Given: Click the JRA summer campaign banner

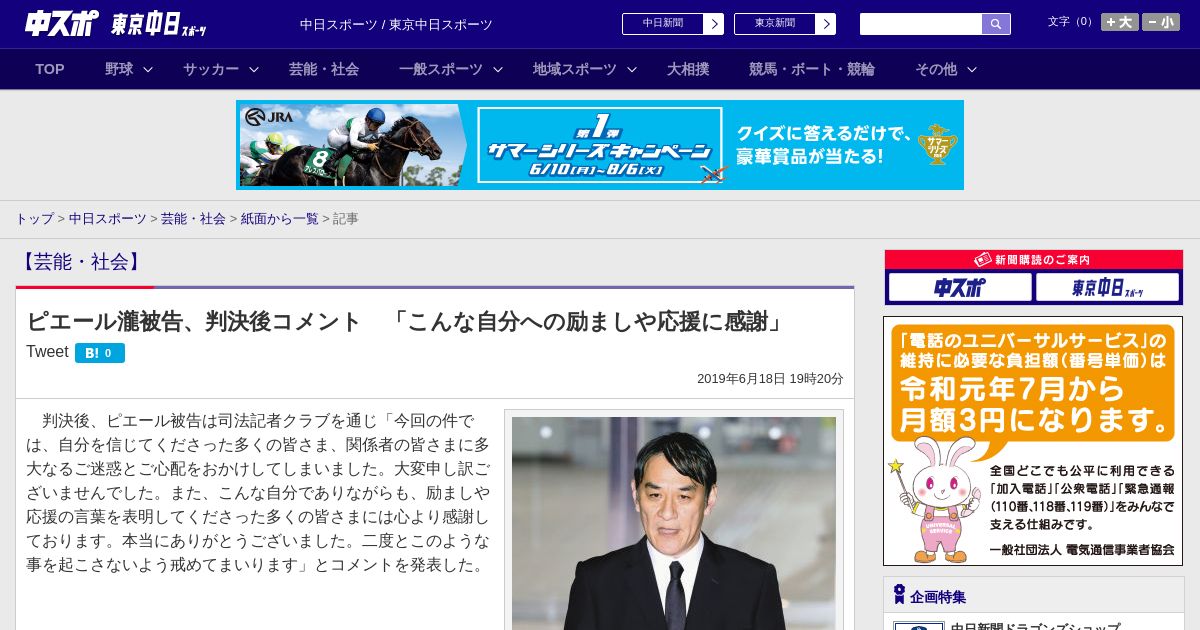Looking at the screenshot, I should point(600,145).
